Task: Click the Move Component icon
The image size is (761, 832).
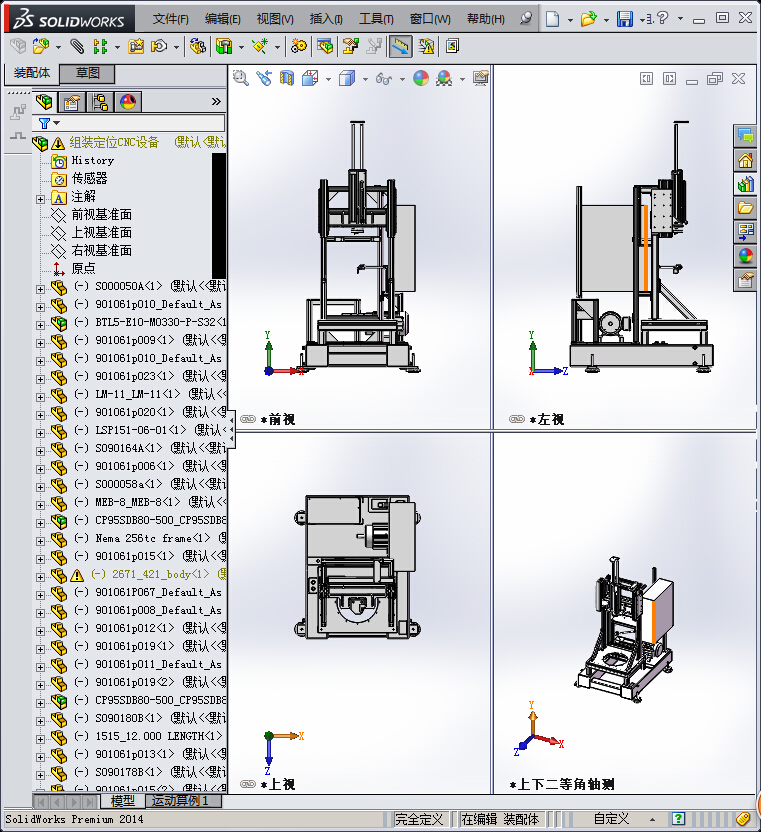Action: click(x=159, y=46)
